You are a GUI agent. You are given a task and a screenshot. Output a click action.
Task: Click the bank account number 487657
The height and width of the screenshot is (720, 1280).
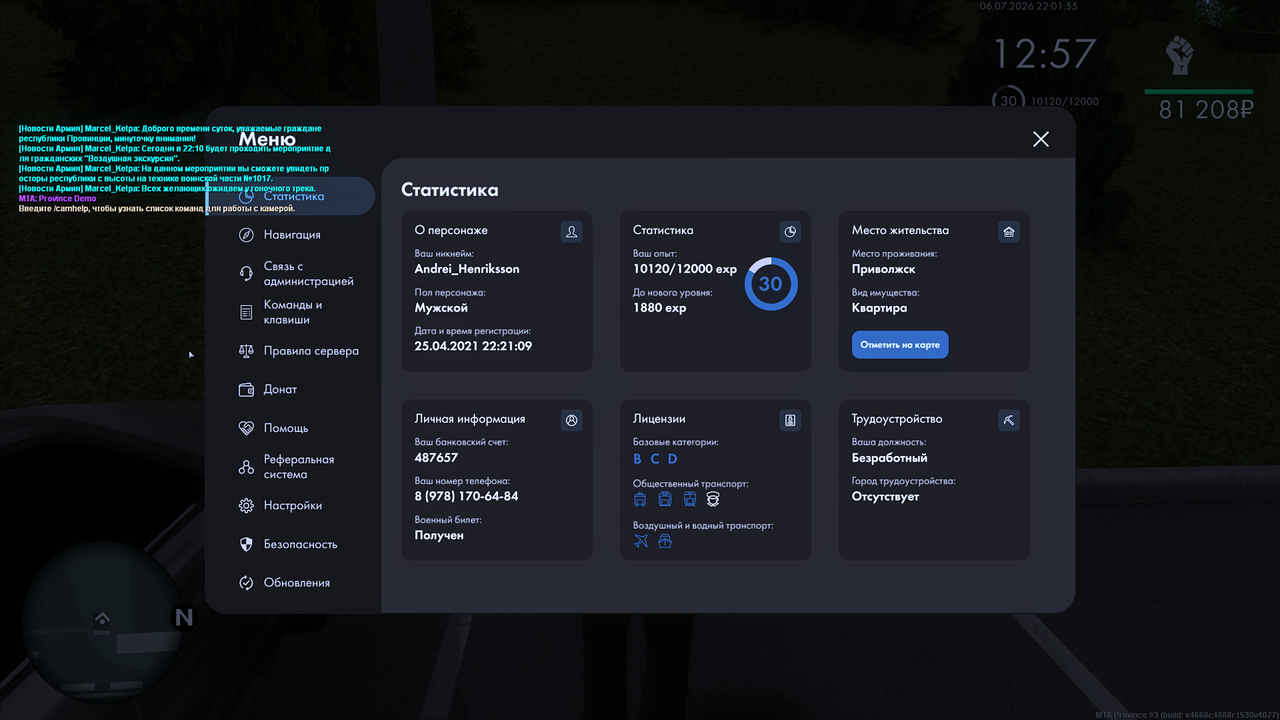click(436, 458)
